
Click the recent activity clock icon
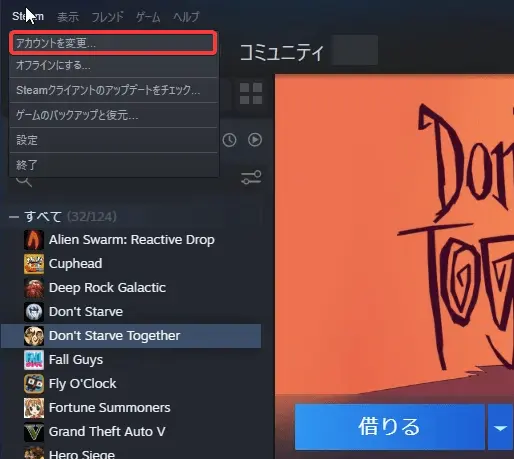click(x=229, y=140)
